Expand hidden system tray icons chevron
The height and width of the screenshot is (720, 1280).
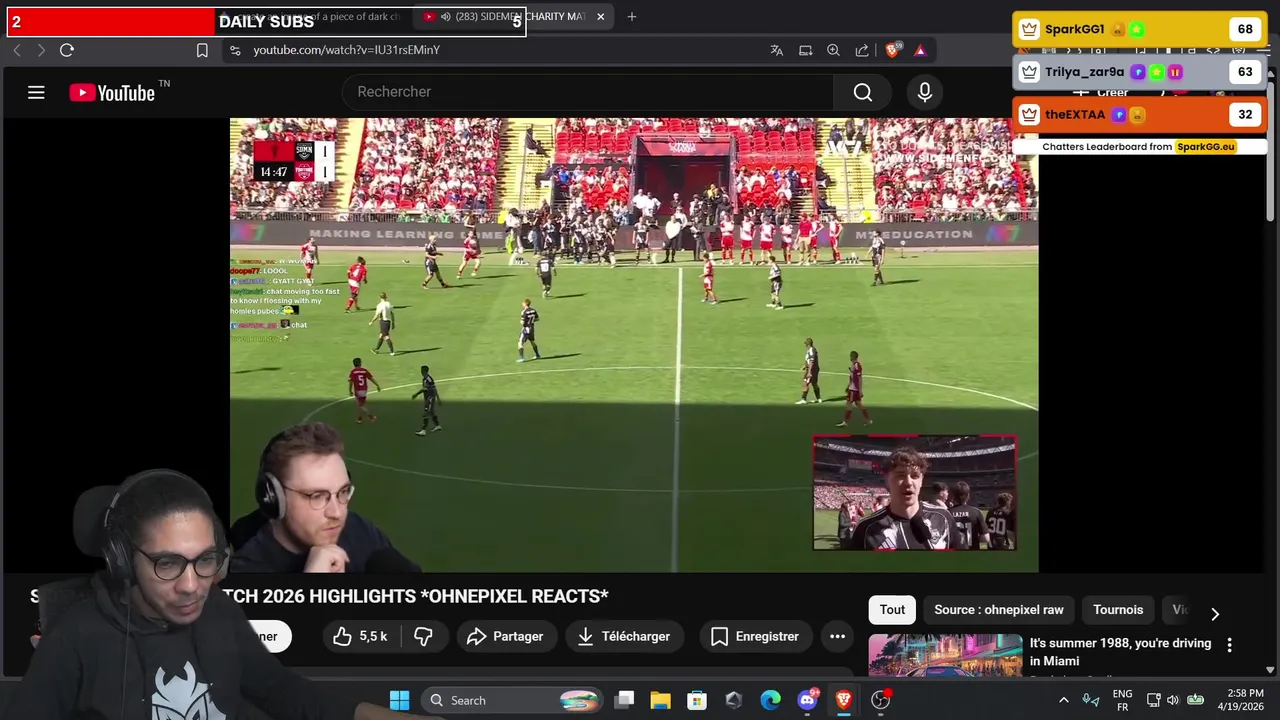(x=1063, y=700)
